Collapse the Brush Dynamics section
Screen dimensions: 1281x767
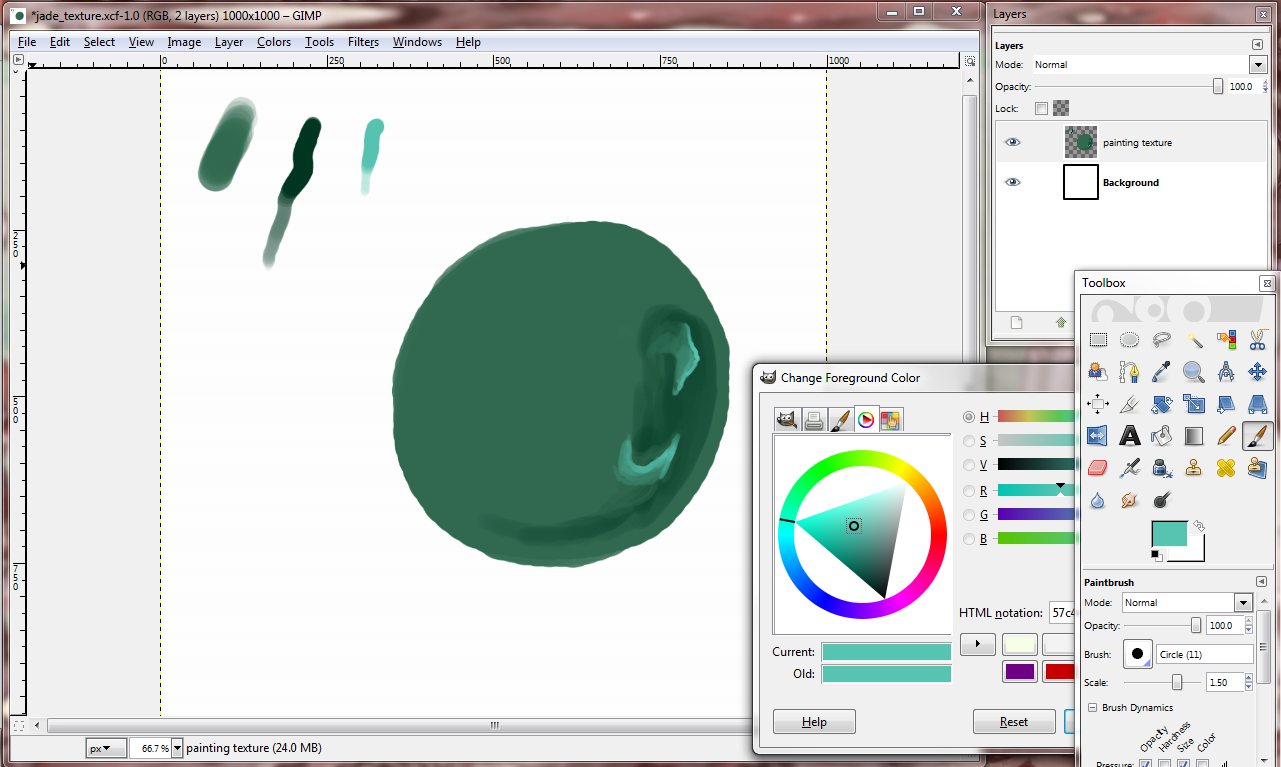[1090, 708]
